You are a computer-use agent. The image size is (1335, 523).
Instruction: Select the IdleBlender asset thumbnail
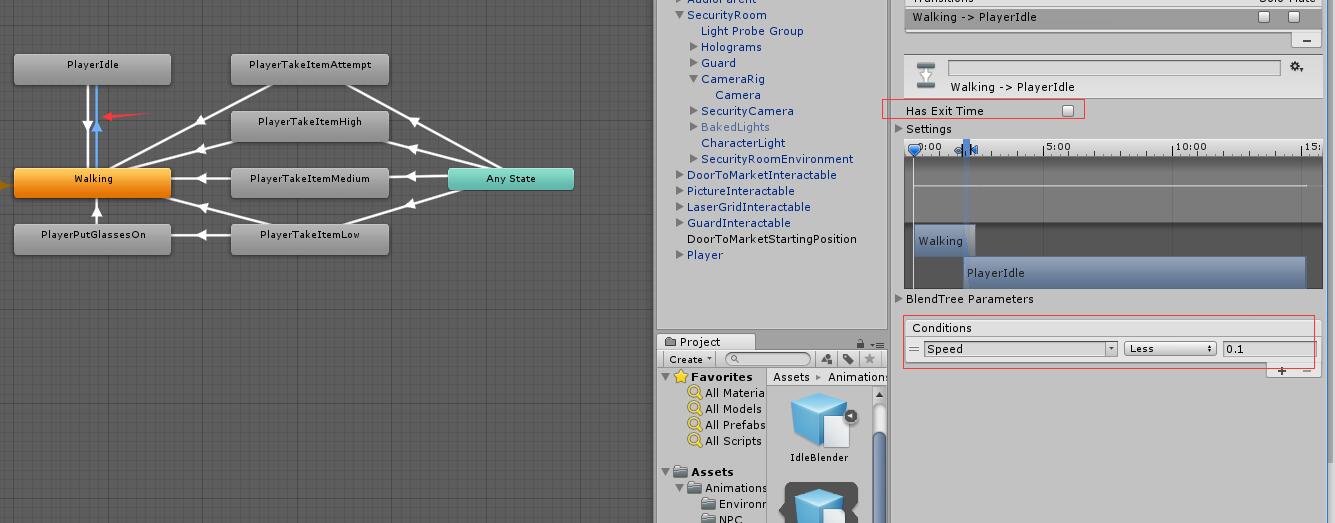pos(820,421)
